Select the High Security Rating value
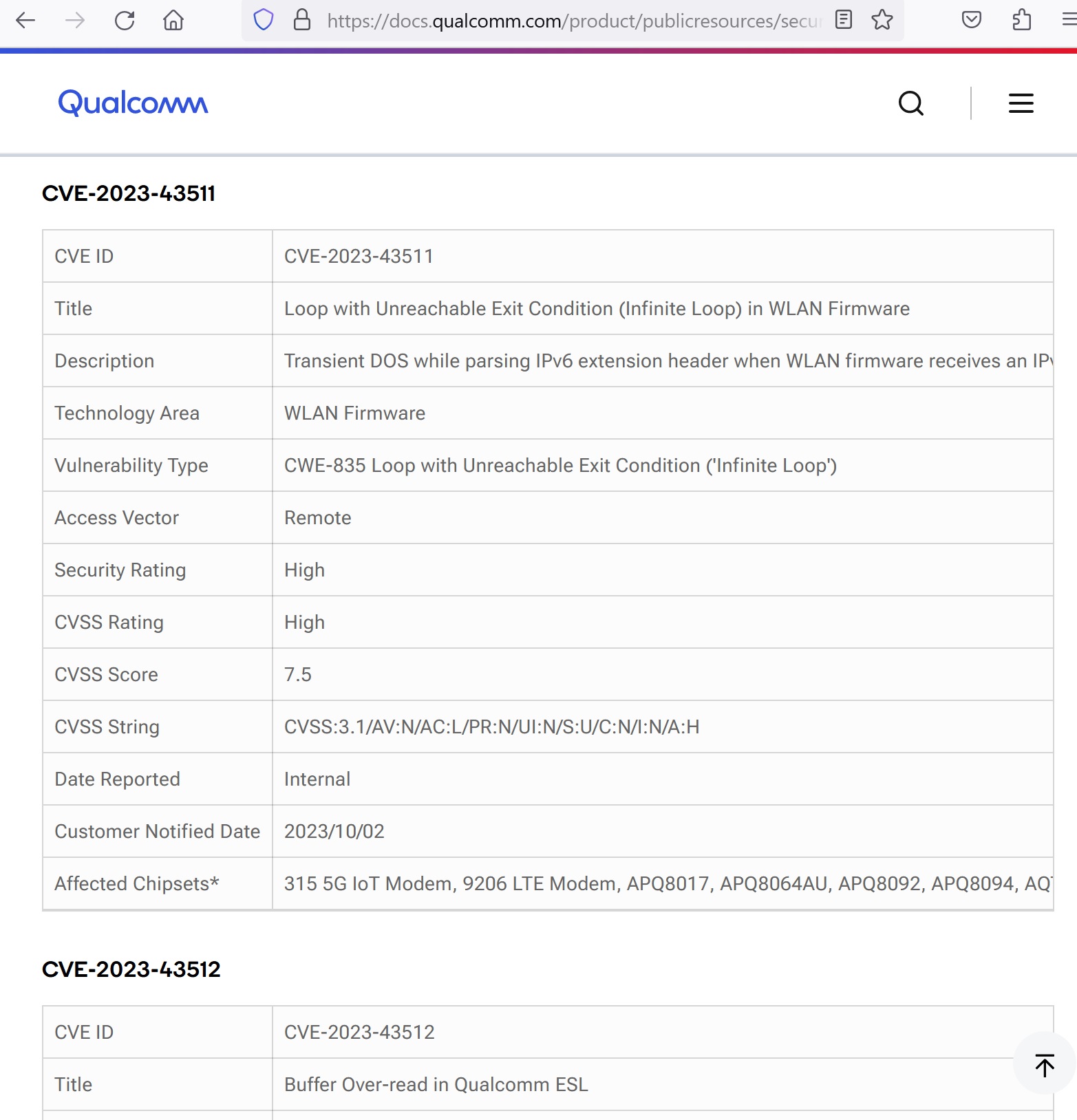The image size is (1077, 1120). coord(304,570)
